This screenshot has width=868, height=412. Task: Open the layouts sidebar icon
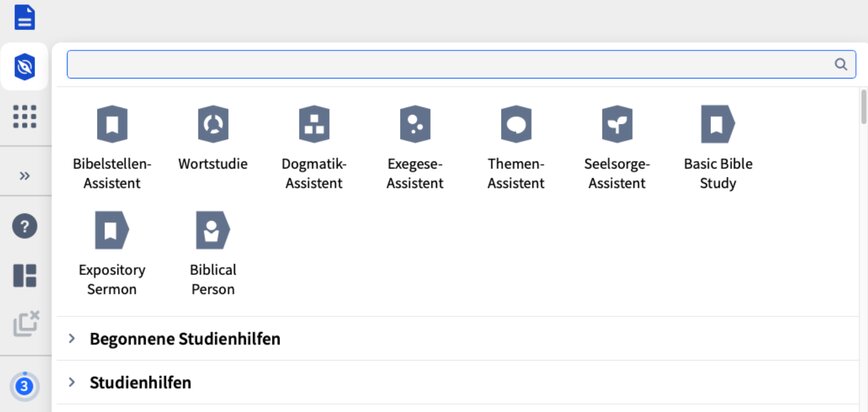coord(25,275)
